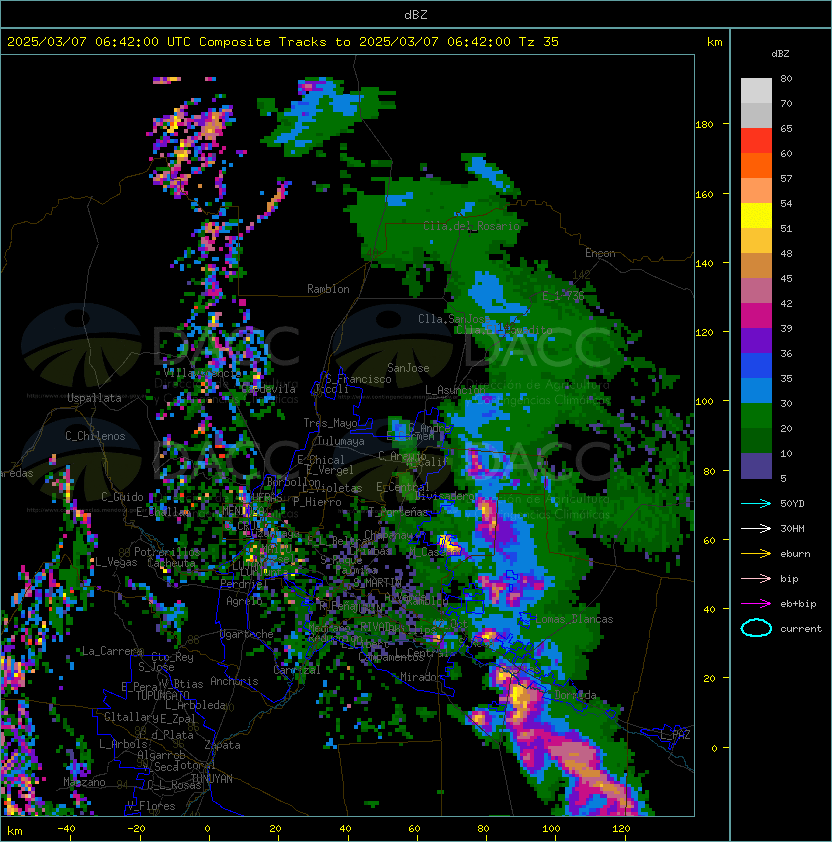Click the La_Carrera place label

pos(112,651)
